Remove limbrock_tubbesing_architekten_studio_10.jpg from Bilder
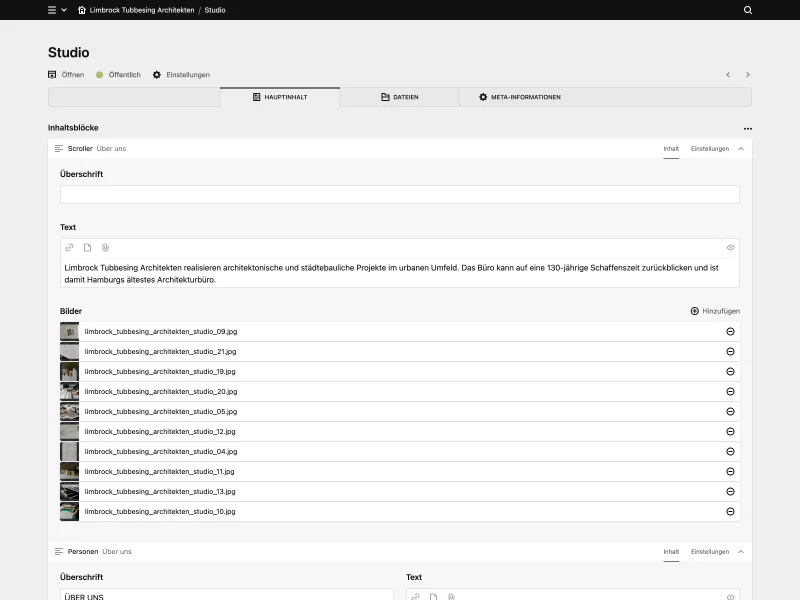This screenshot has width=800, height=600. tap(730, 511)
